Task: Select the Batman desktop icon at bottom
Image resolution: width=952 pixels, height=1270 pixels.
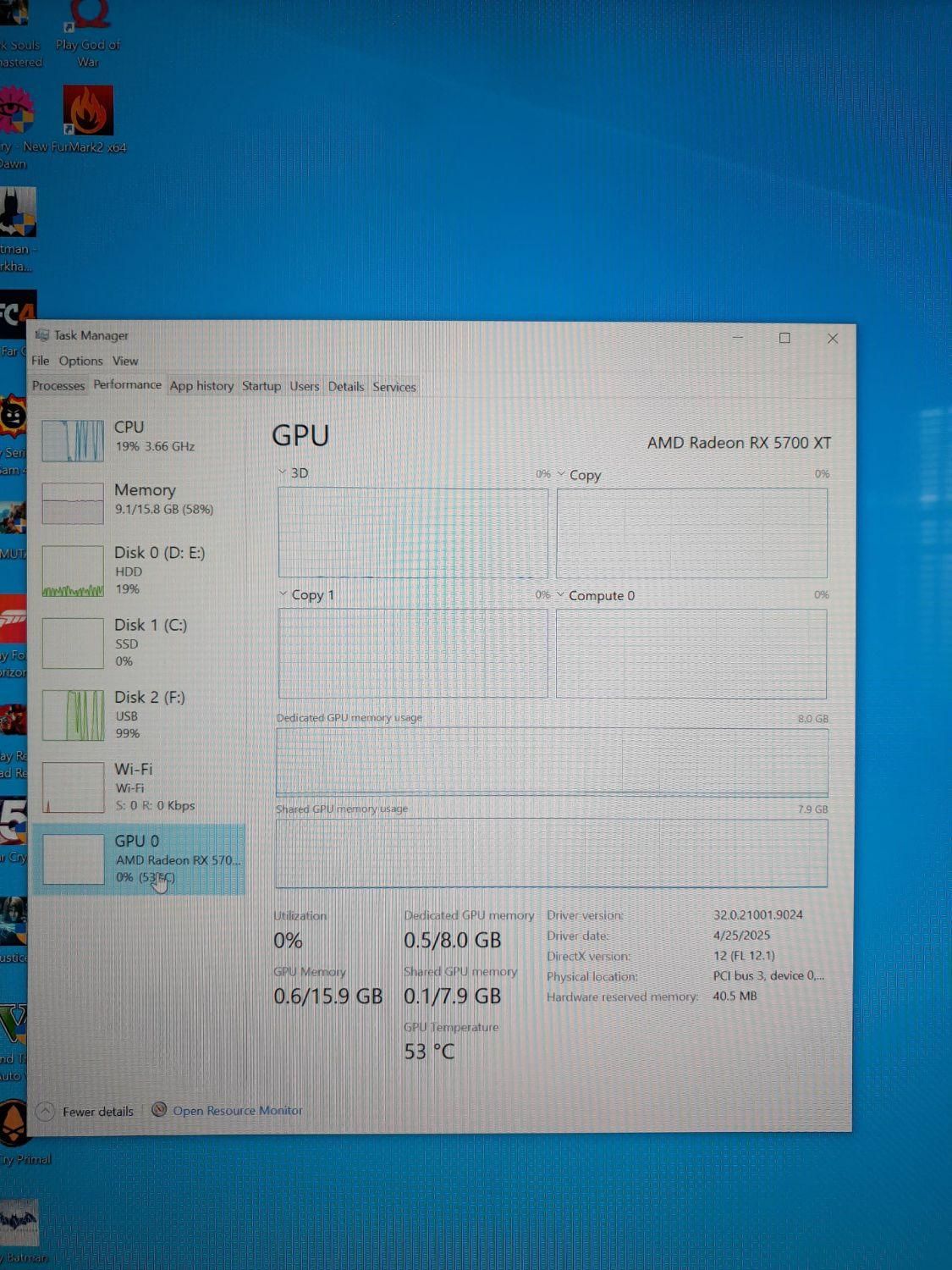Action: click(x=20, y=1232)
